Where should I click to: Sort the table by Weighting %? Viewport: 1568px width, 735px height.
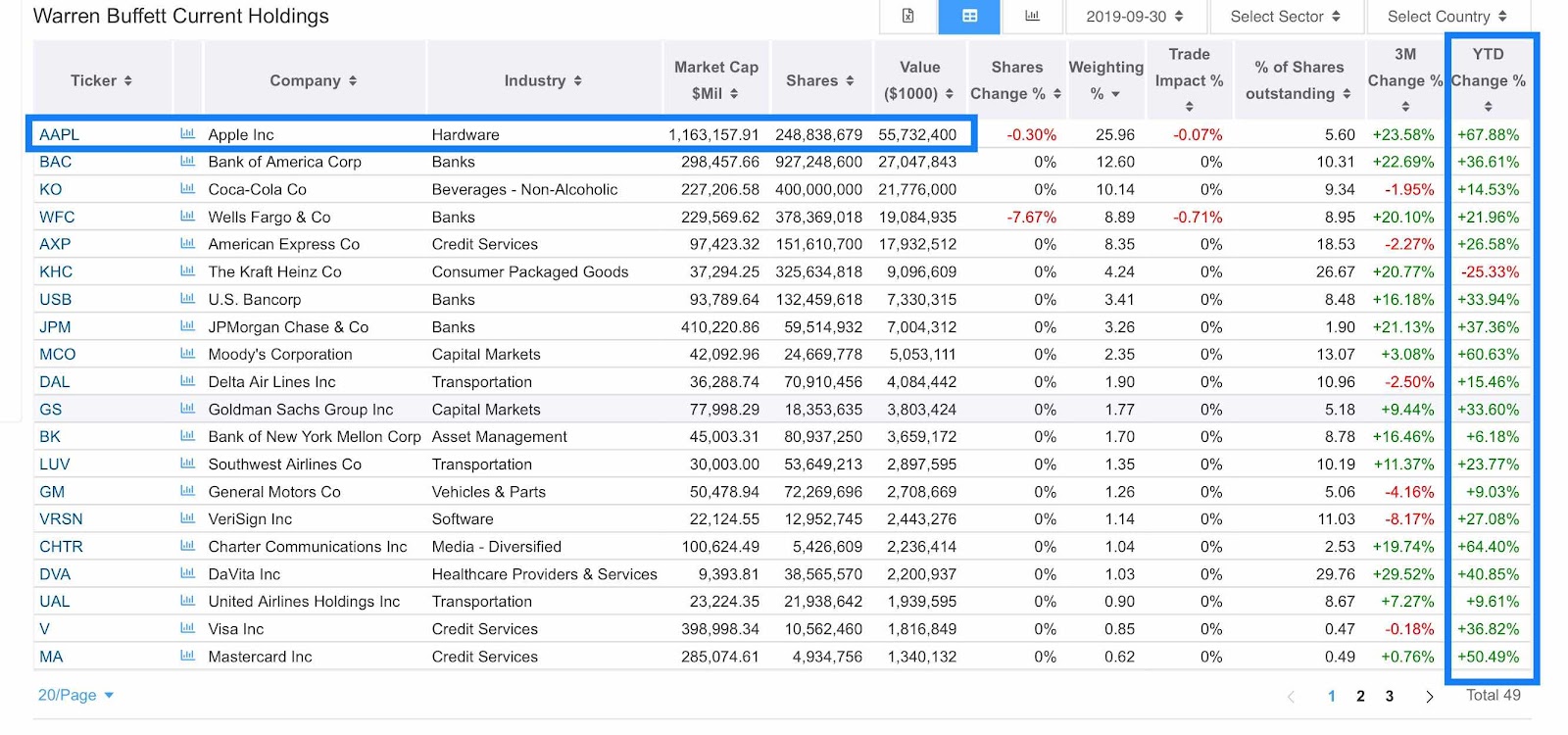tap(1105, 80)
